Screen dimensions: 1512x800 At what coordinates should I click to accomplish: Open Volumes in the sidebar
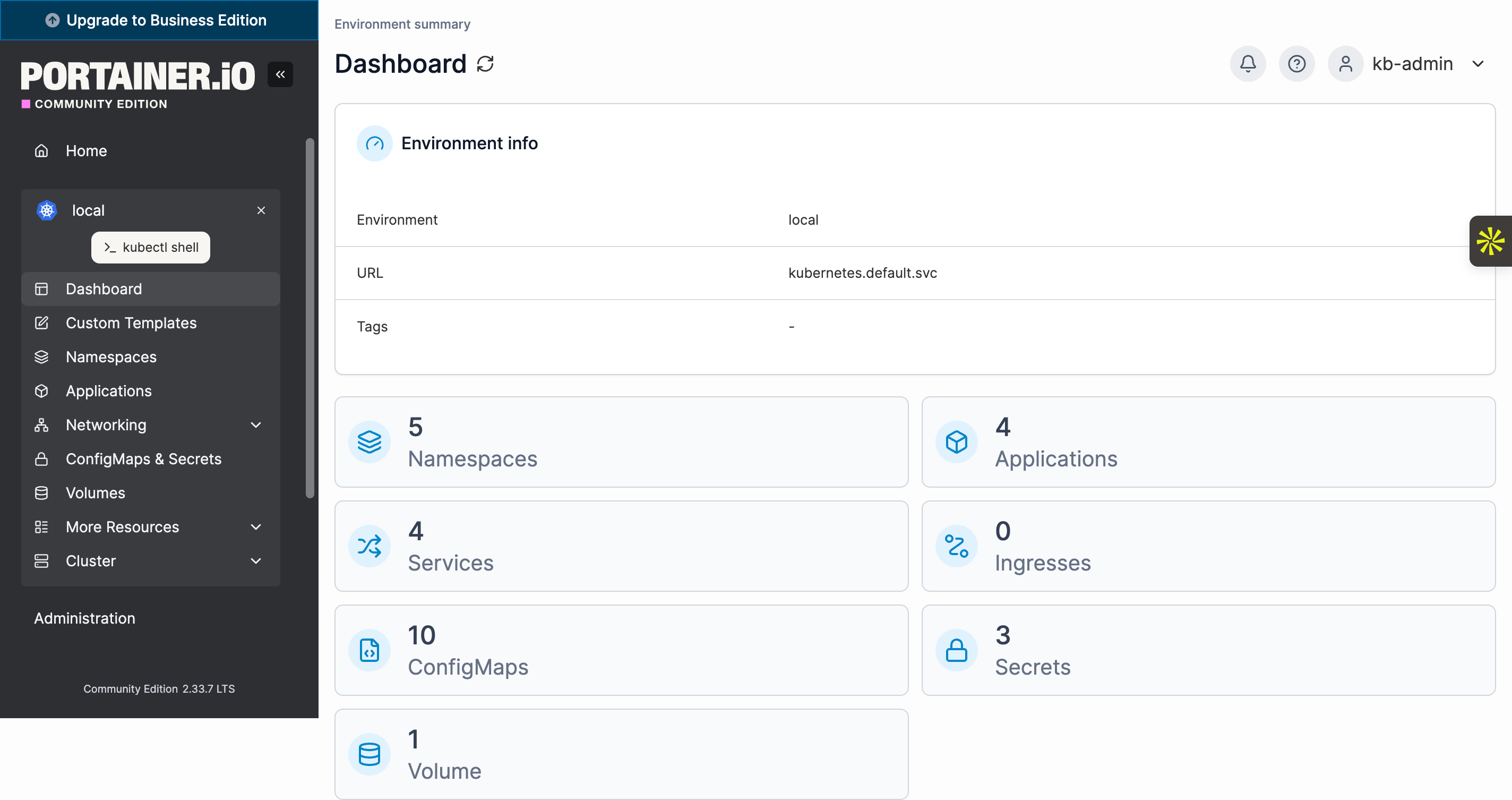click(151, 493)
